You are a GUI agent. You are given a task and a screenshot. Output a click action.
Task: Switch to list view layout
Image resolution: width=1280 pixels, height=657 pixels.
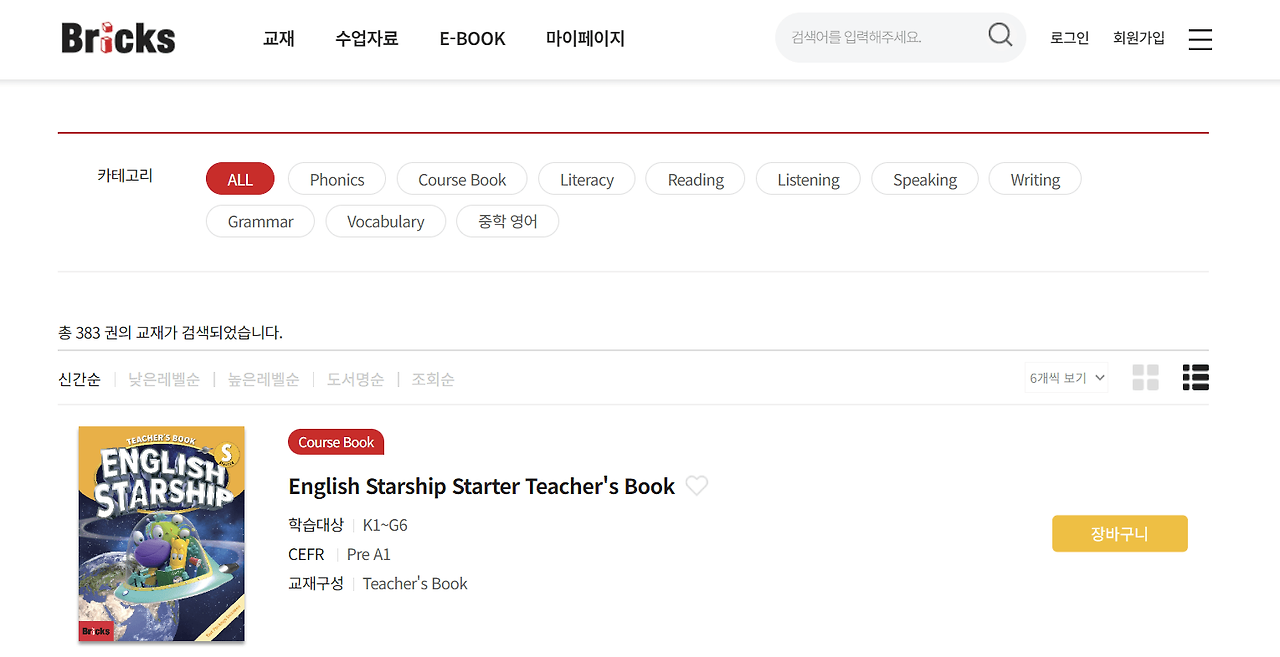click(1195, 377)
